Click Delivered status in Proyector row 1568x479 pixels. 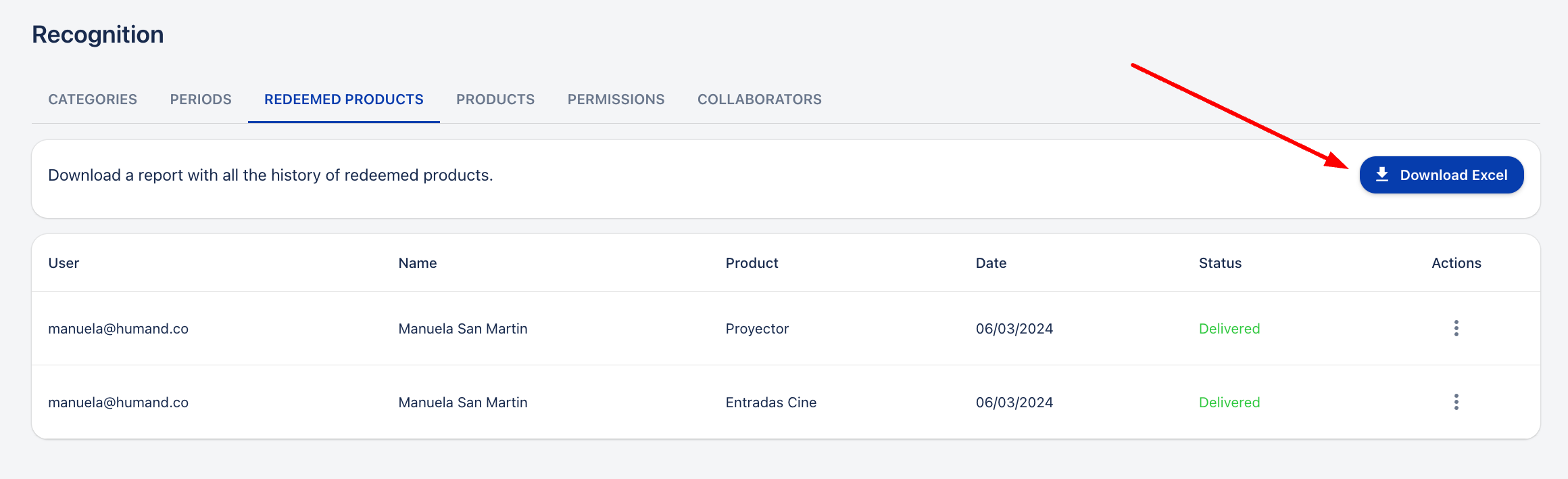click(x=1229, y=329)
